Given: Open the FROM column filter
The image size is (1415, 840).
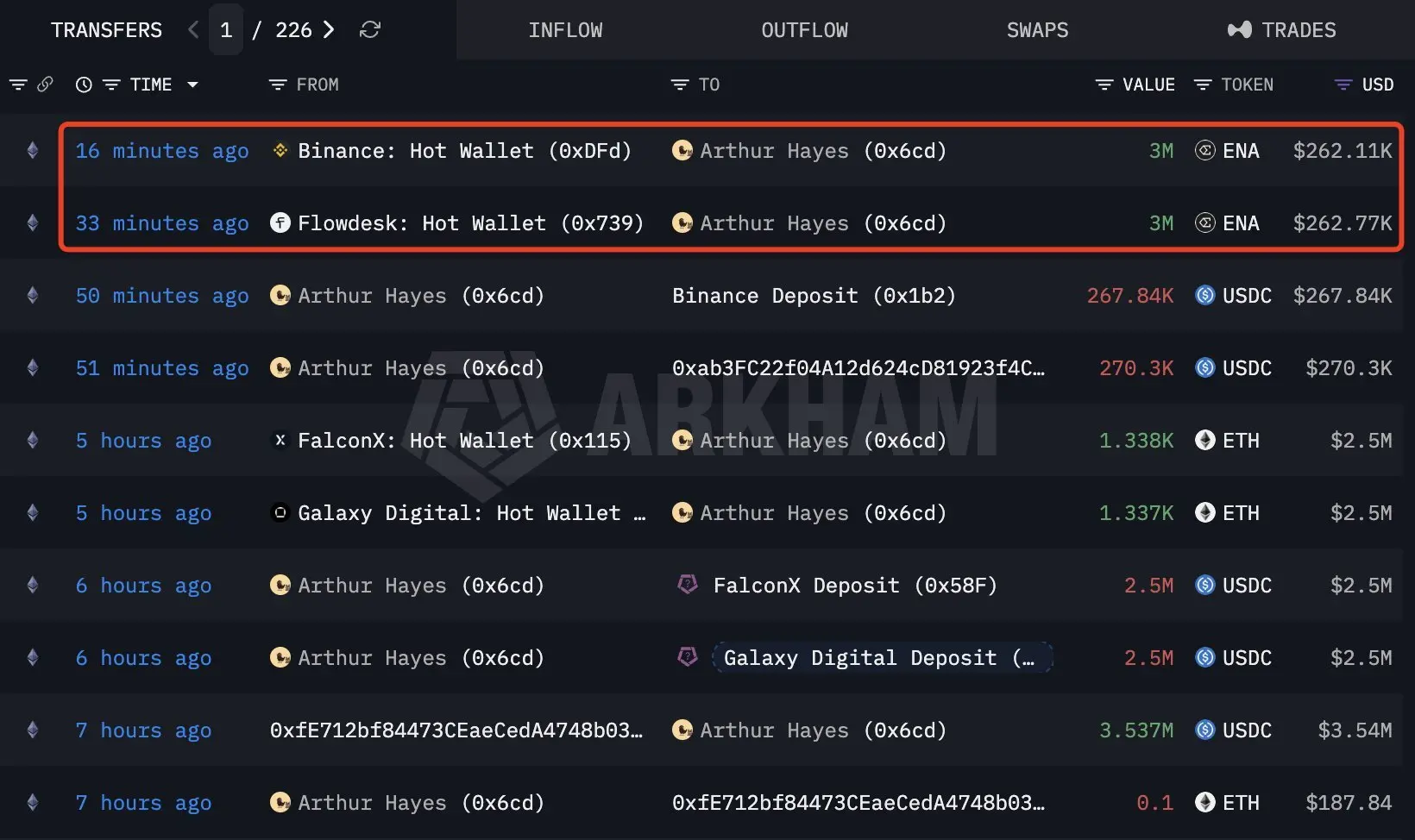Looking at the screenshot, I should point(278,85).
